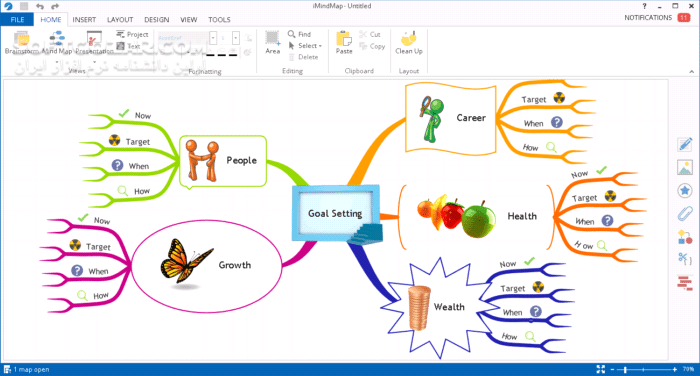Click the Save icon in title bar

click(24, 6)
